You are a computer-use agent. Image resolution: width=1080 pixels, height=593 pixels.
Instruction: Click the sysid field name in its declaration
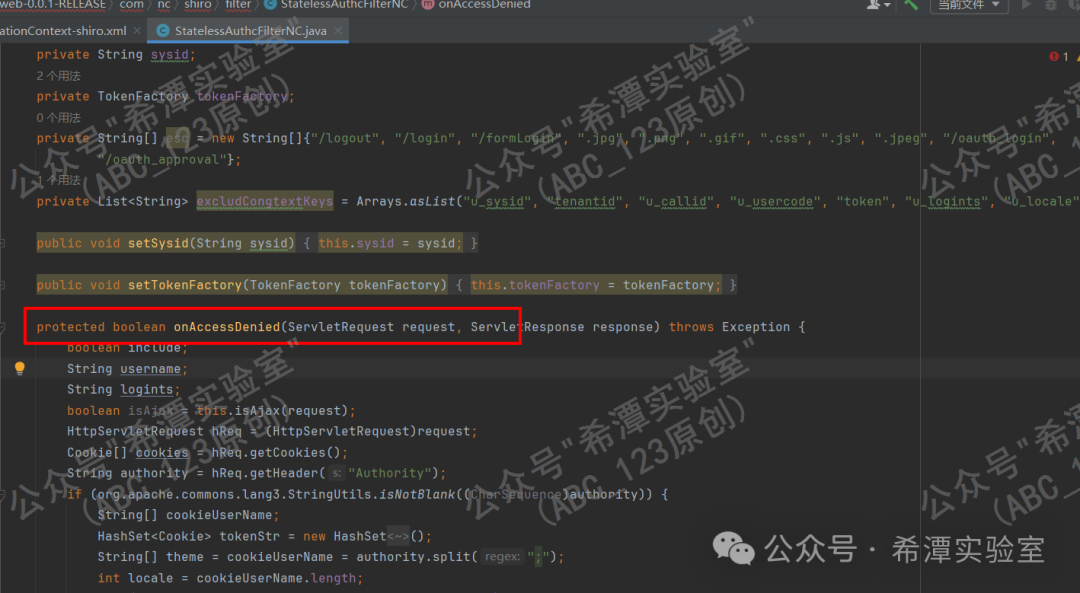pyautogui.click(x=169, y=54)
